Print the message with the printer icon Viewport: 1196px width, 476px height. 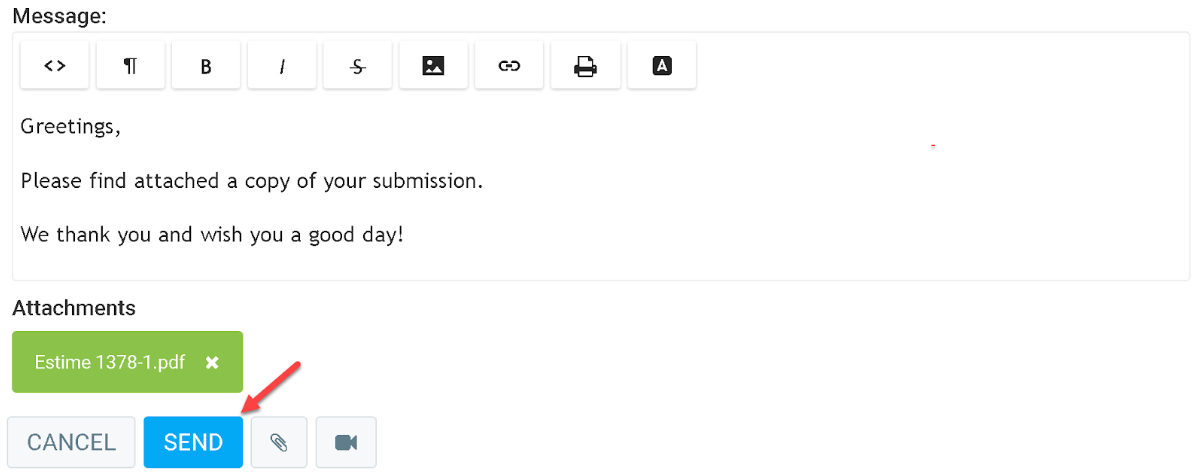point(585,66)
